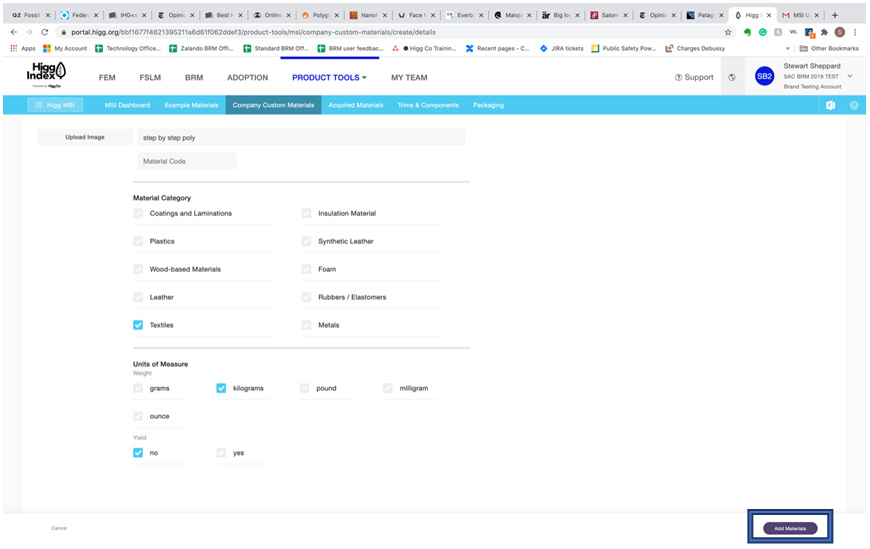
Task: Click the speaker announcements icon in blue bar
Action: tap(831, 105)
